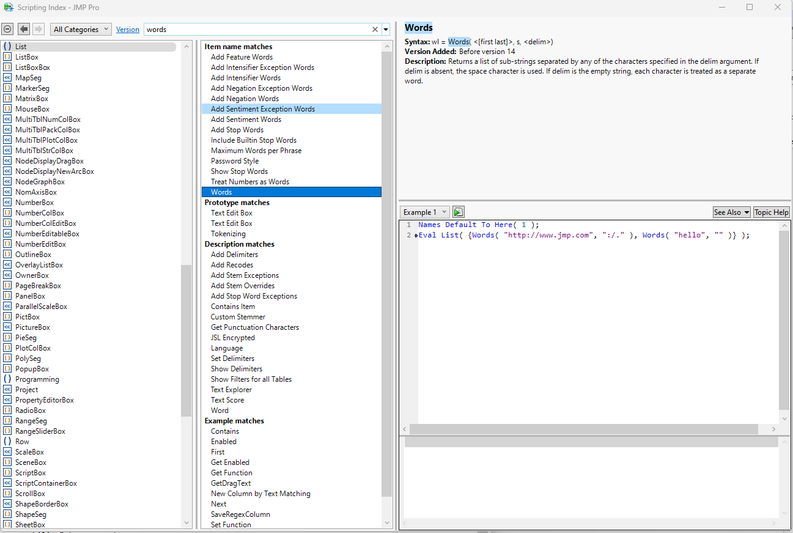793x533 pixels.
Task: Run the example script with green play icon
Action: click(x=458, y=212)
